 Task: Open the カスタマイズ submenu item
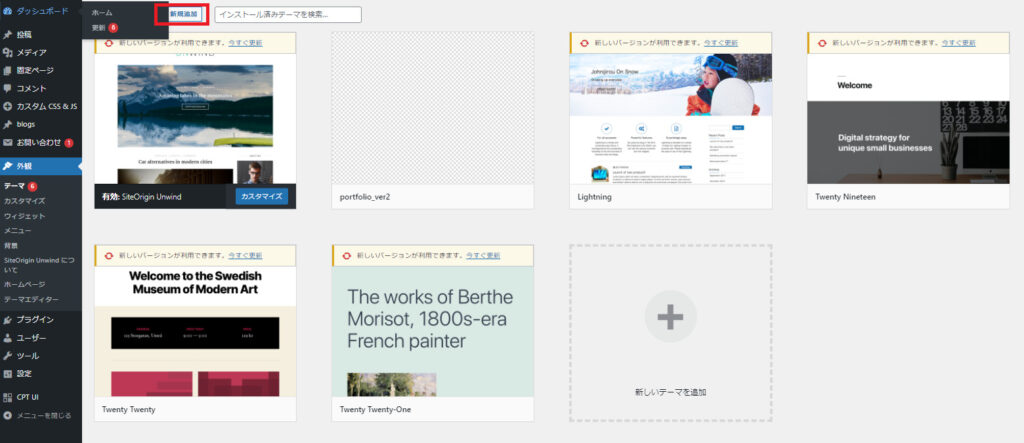[24, 201]
